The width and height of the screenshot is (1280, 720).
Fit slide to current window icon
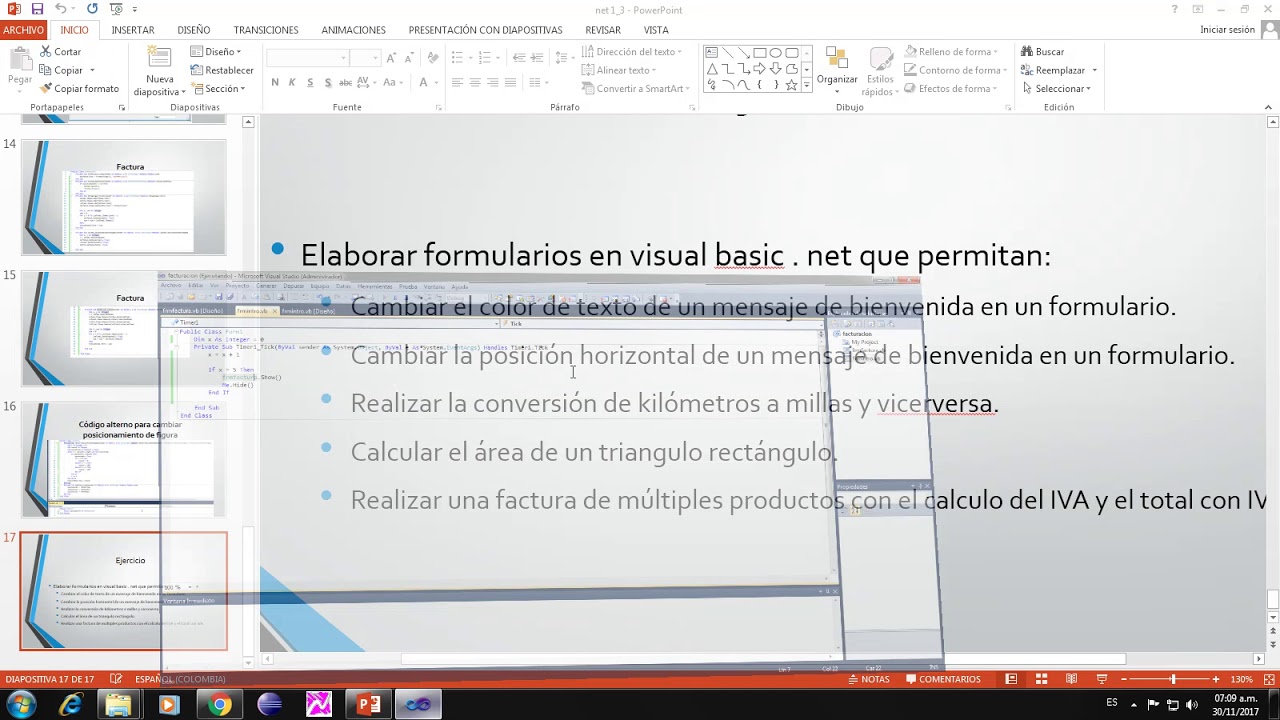coord(1270,679)
